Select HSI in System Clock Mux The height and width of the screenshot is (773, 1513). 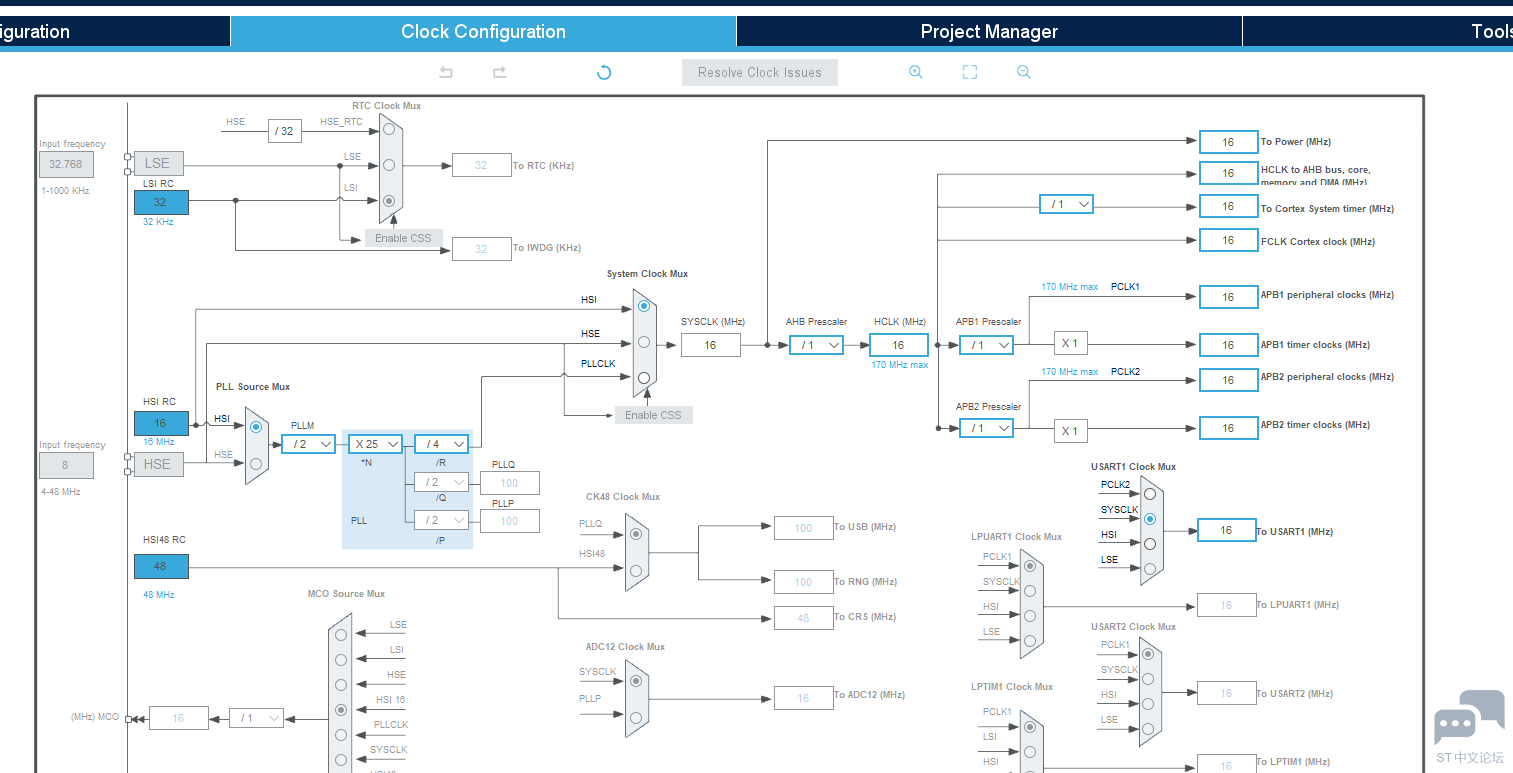644,306
